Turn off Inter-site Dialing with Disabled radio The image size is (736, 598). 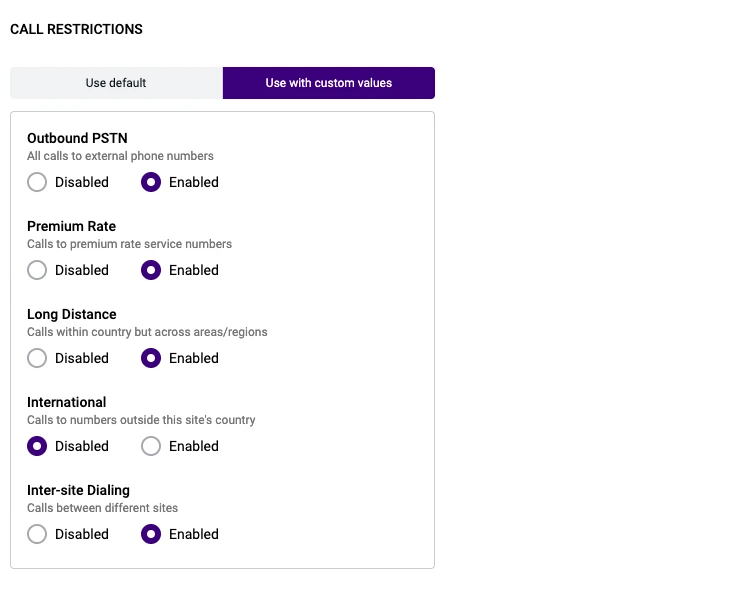pos(37,534)
